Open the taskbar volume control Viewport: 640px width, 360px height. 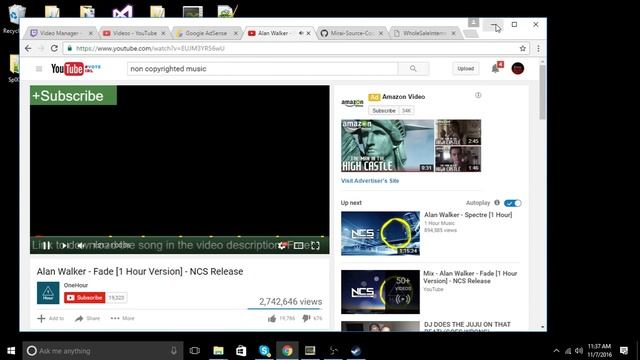tap(579, 351)
